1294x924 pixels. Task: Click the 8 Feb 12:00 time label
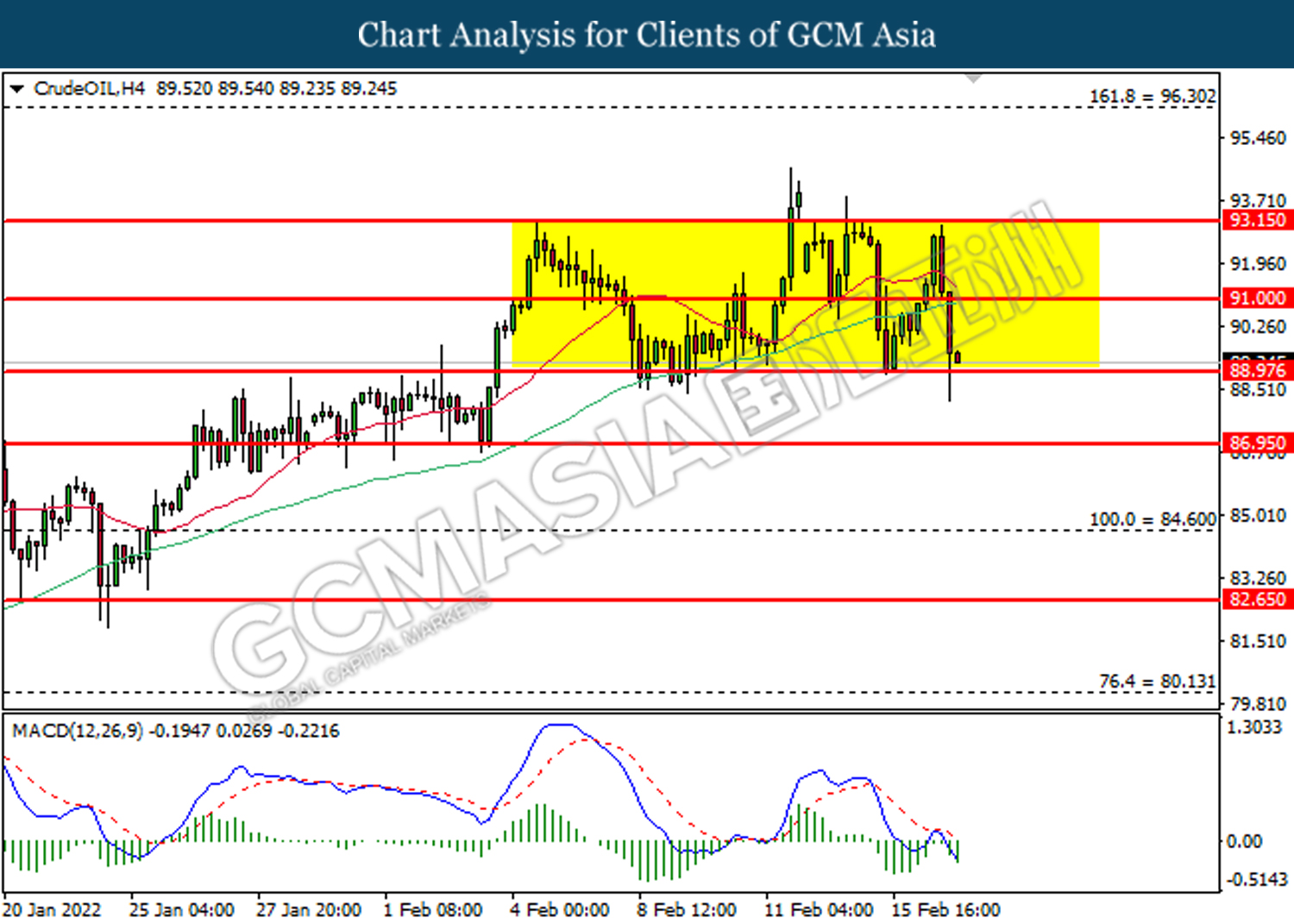(x=687, y=909)
